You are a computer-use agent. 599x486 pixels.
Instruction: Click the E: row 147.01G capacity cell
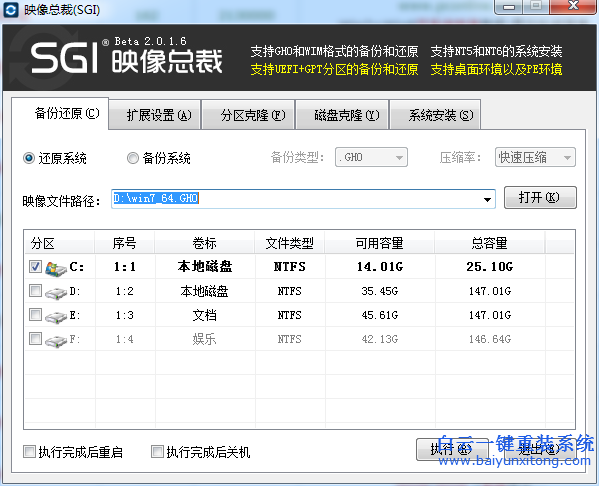(x=490, y=315)
